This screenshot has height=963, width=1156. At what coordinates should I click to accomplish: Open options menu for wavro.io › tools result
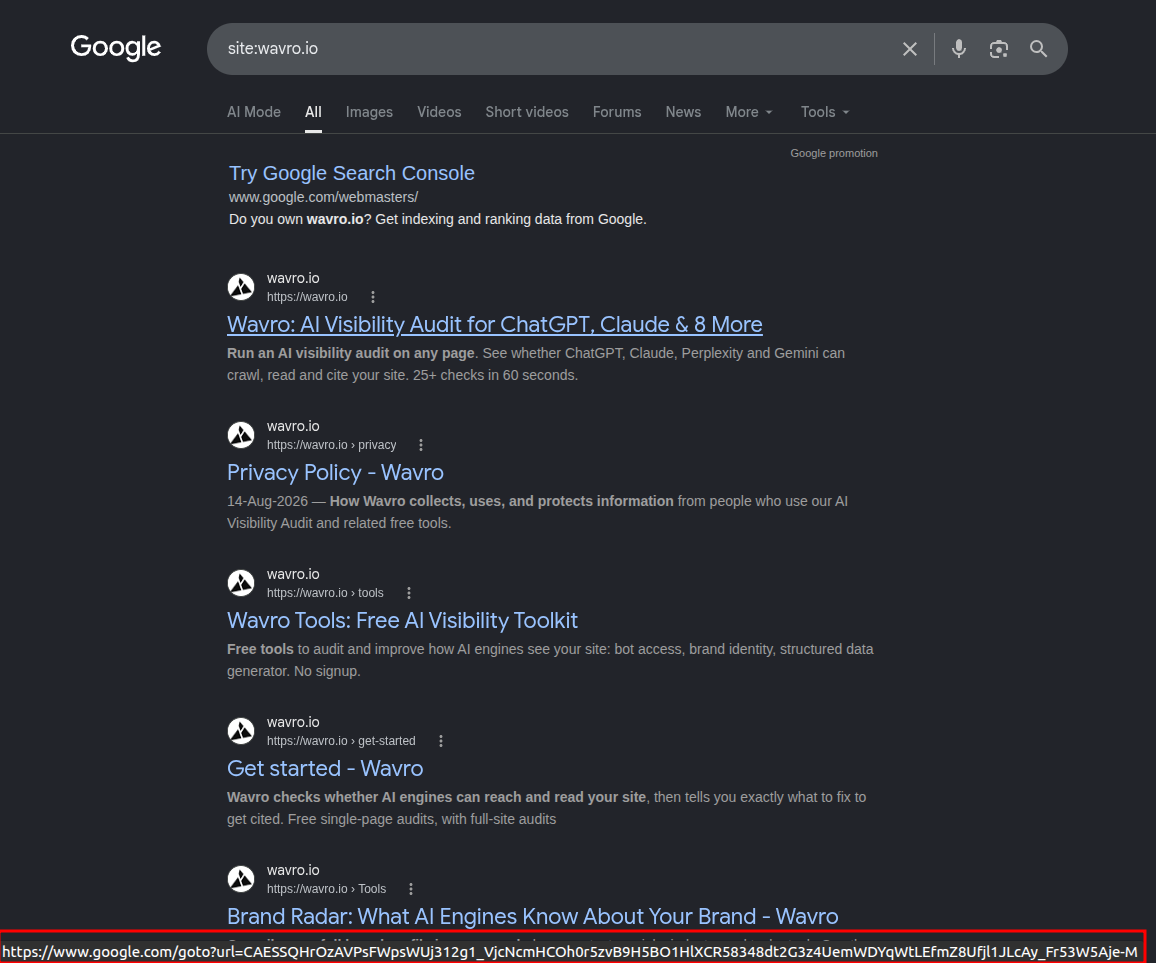coord(409,594)
